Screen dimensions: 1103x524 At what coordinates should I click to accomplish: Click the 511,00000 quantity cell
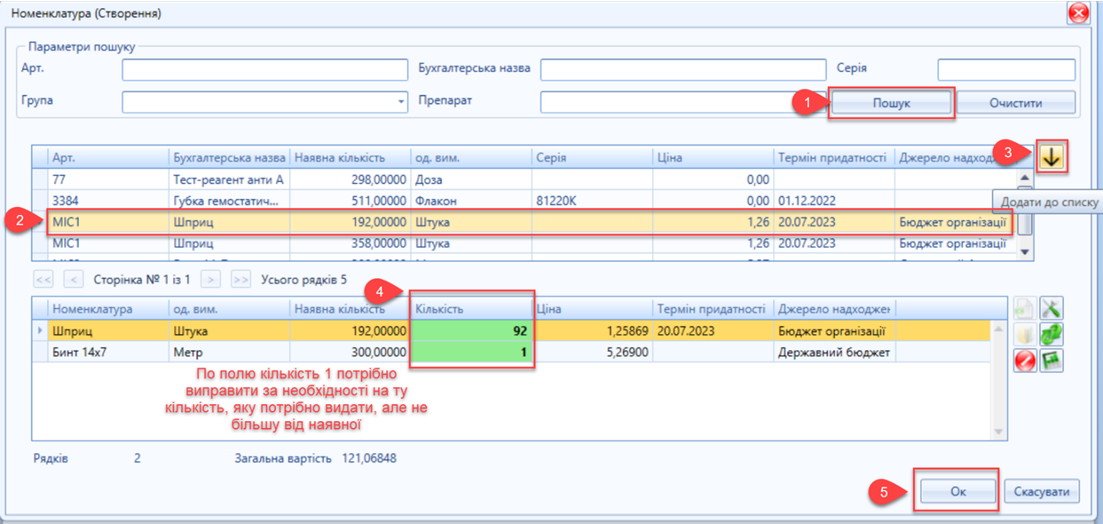pos(350,201)
